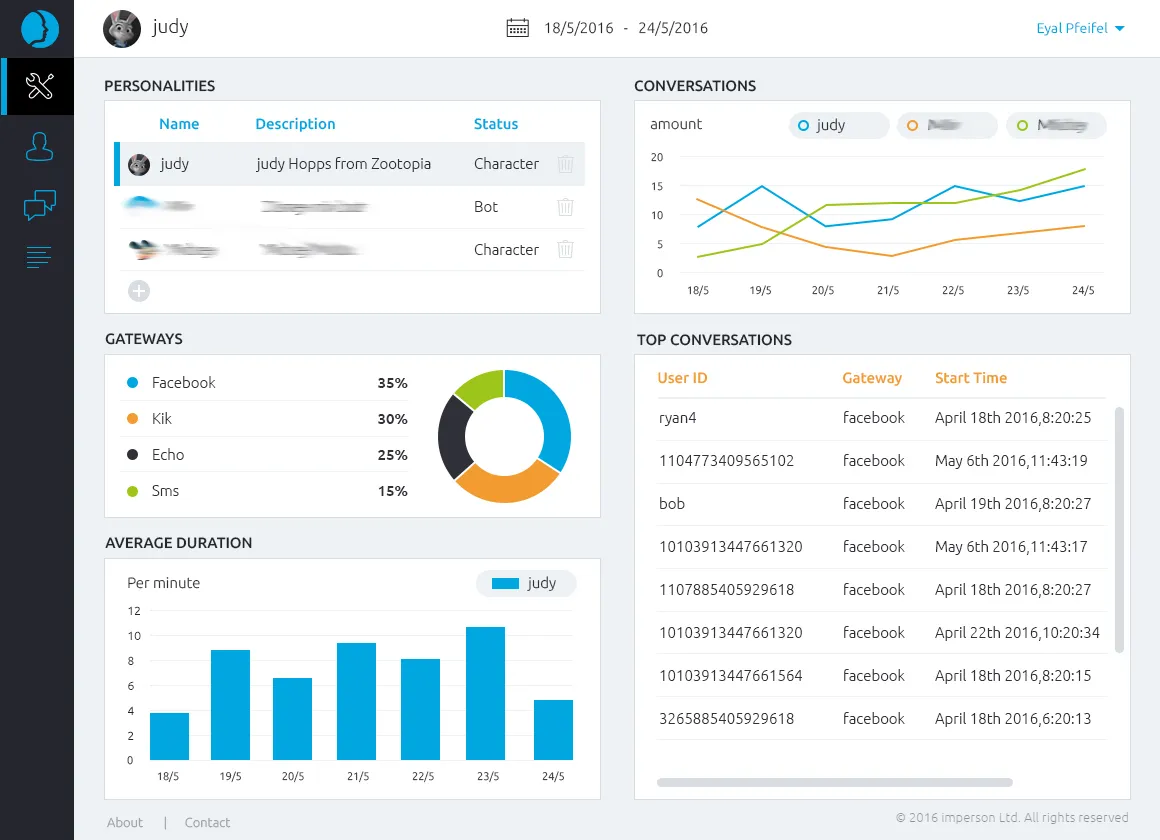This screenshot has height=840, width=1160.
Task: Expand the Eyal Pfeifel account dropdown
Action: (1080, 28)
